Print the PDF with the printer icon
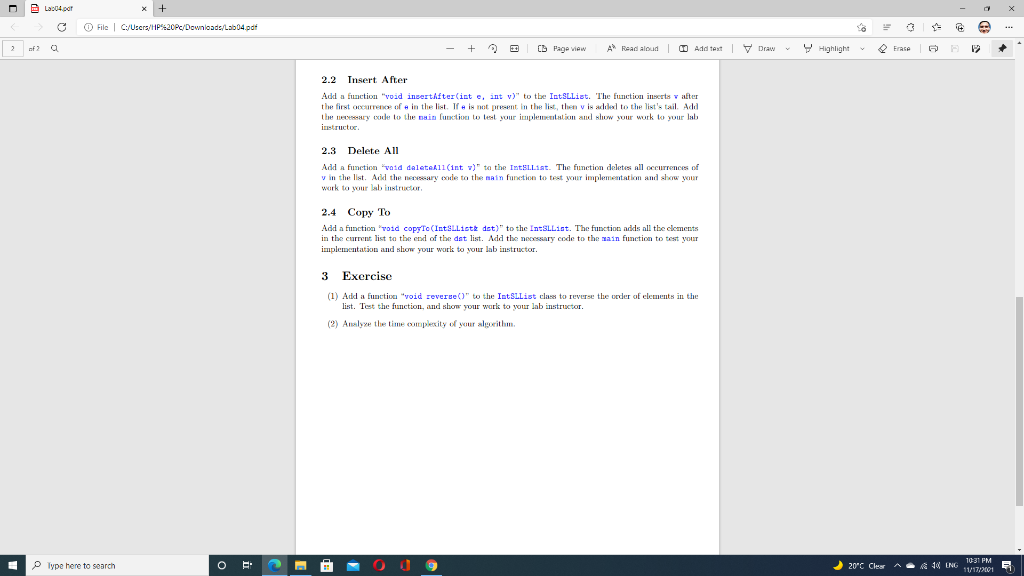This screenshot has width=1024, height=576. coord(934,48)
